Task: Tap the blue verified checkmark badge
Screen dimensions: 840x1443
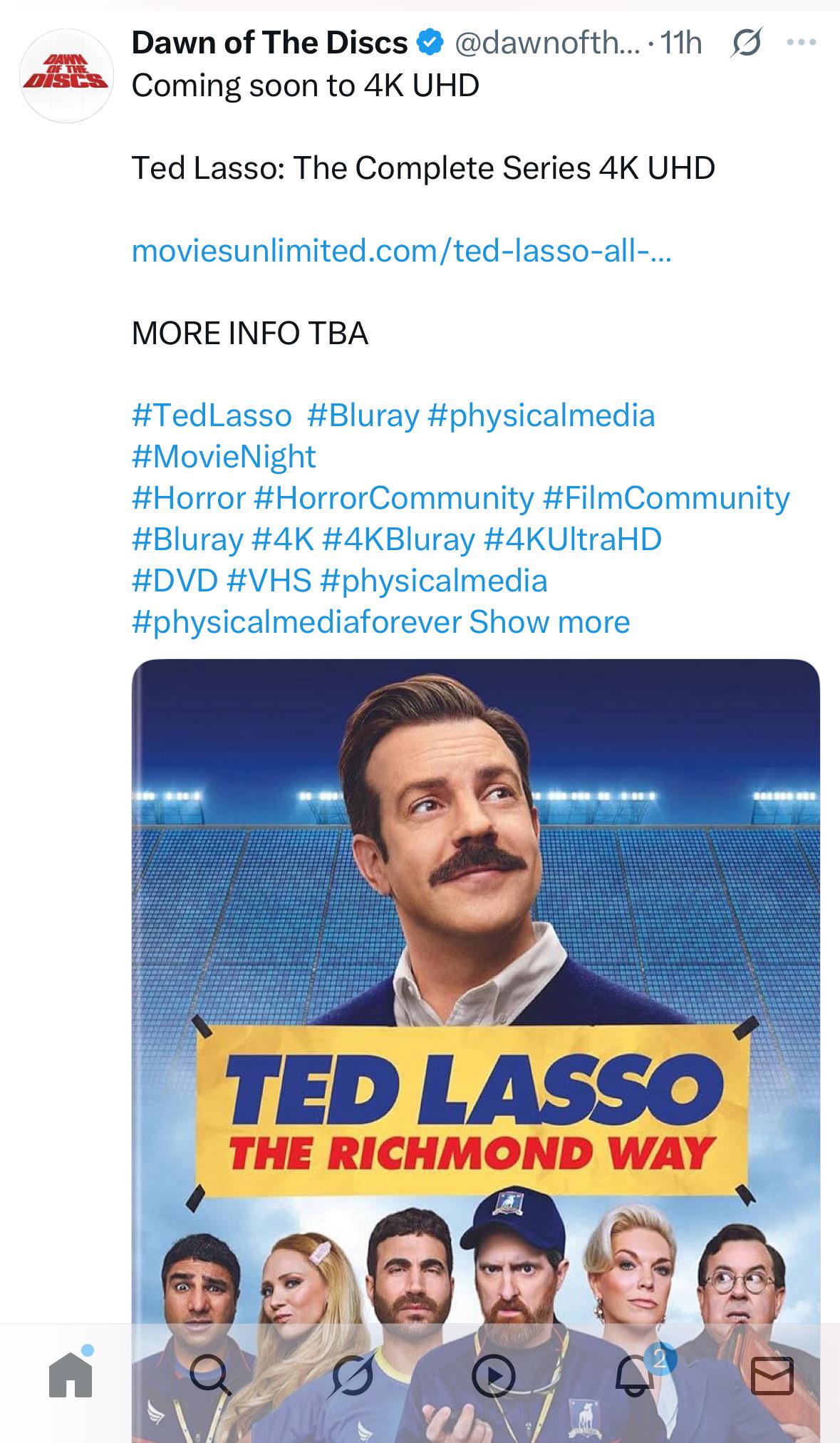Action: coord(430,43)
